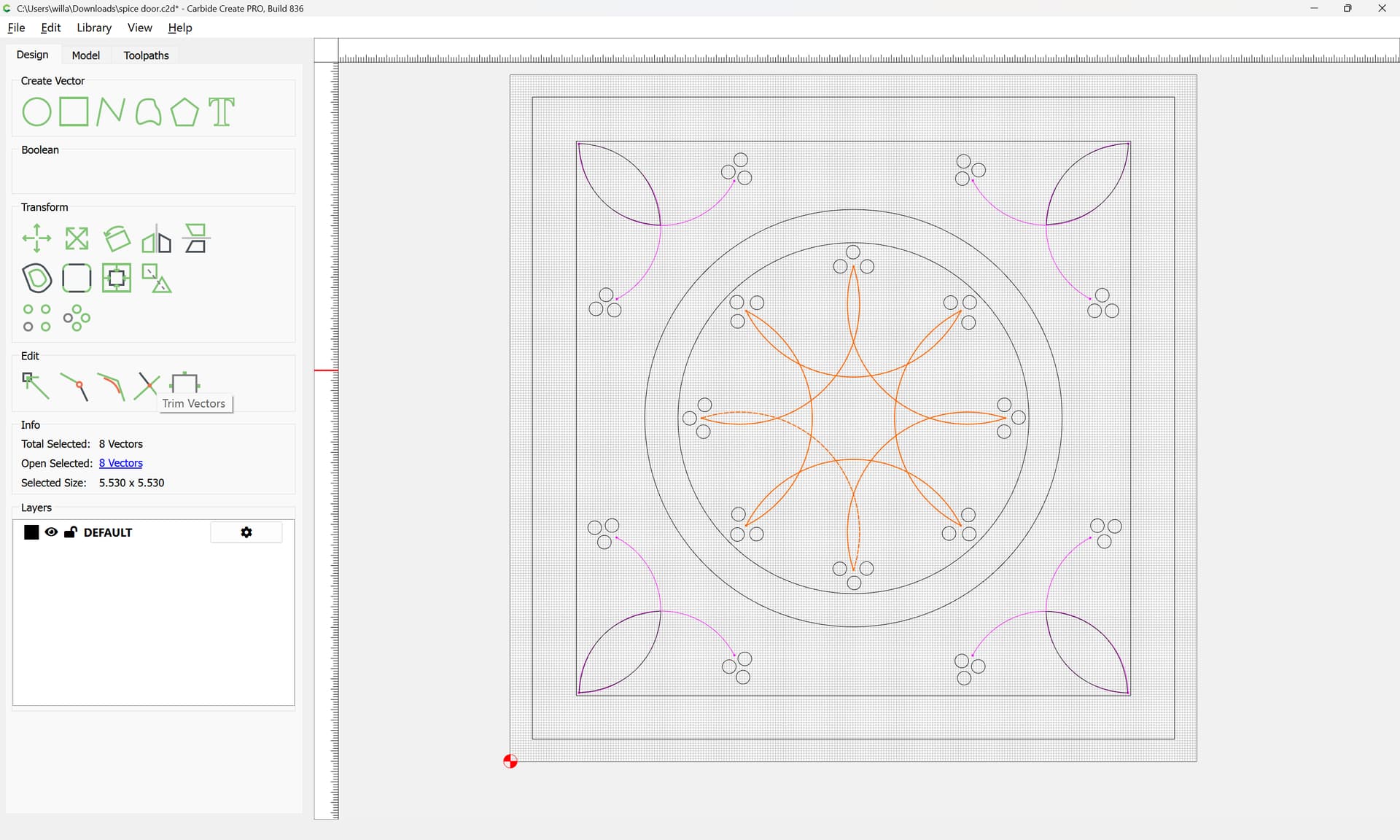Click the 8 Vectors open selected link
Viewport: 1400px width, 840px height.
coord(120,463)
